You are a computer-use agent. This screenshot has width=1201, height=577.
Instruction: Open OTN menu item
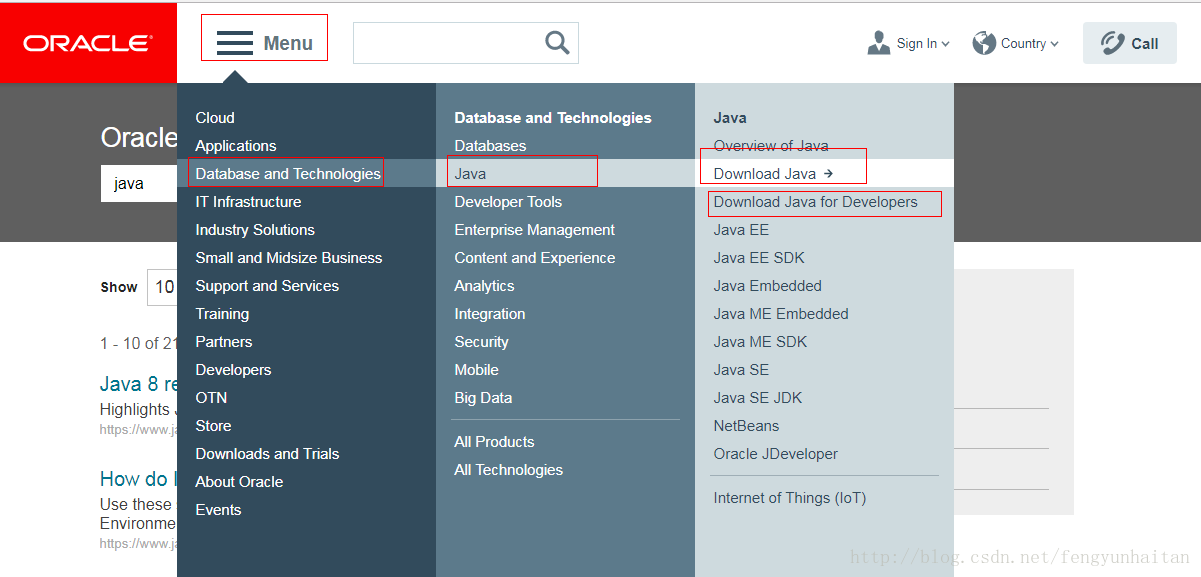pos(211,398)
